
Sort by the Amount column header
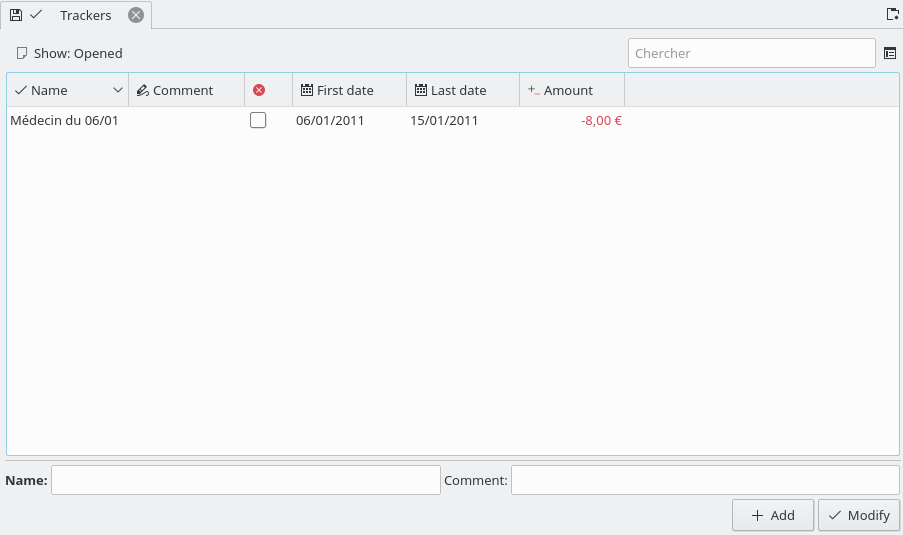point(572,90)
